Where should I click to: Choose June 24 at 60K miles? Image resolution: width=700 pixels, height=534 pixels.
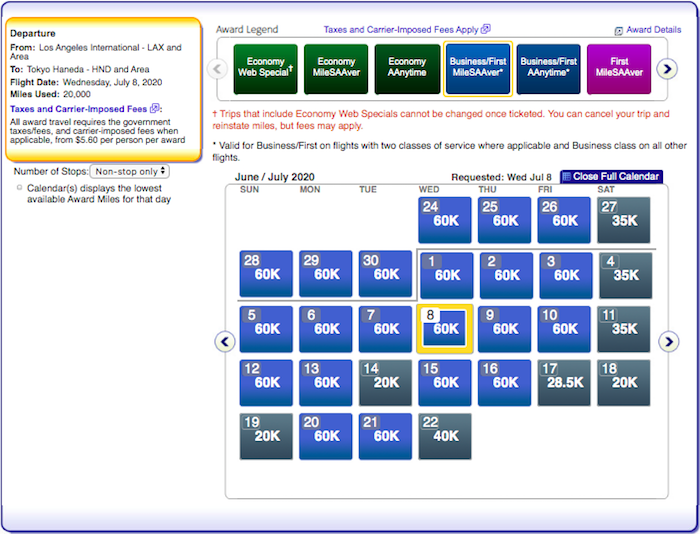coord(445,220)
